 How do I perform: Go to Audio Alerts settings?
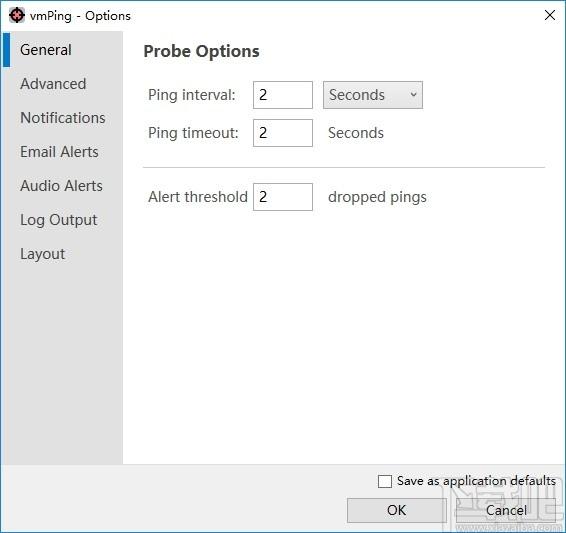pyautogui.click(x=61, y=185)
